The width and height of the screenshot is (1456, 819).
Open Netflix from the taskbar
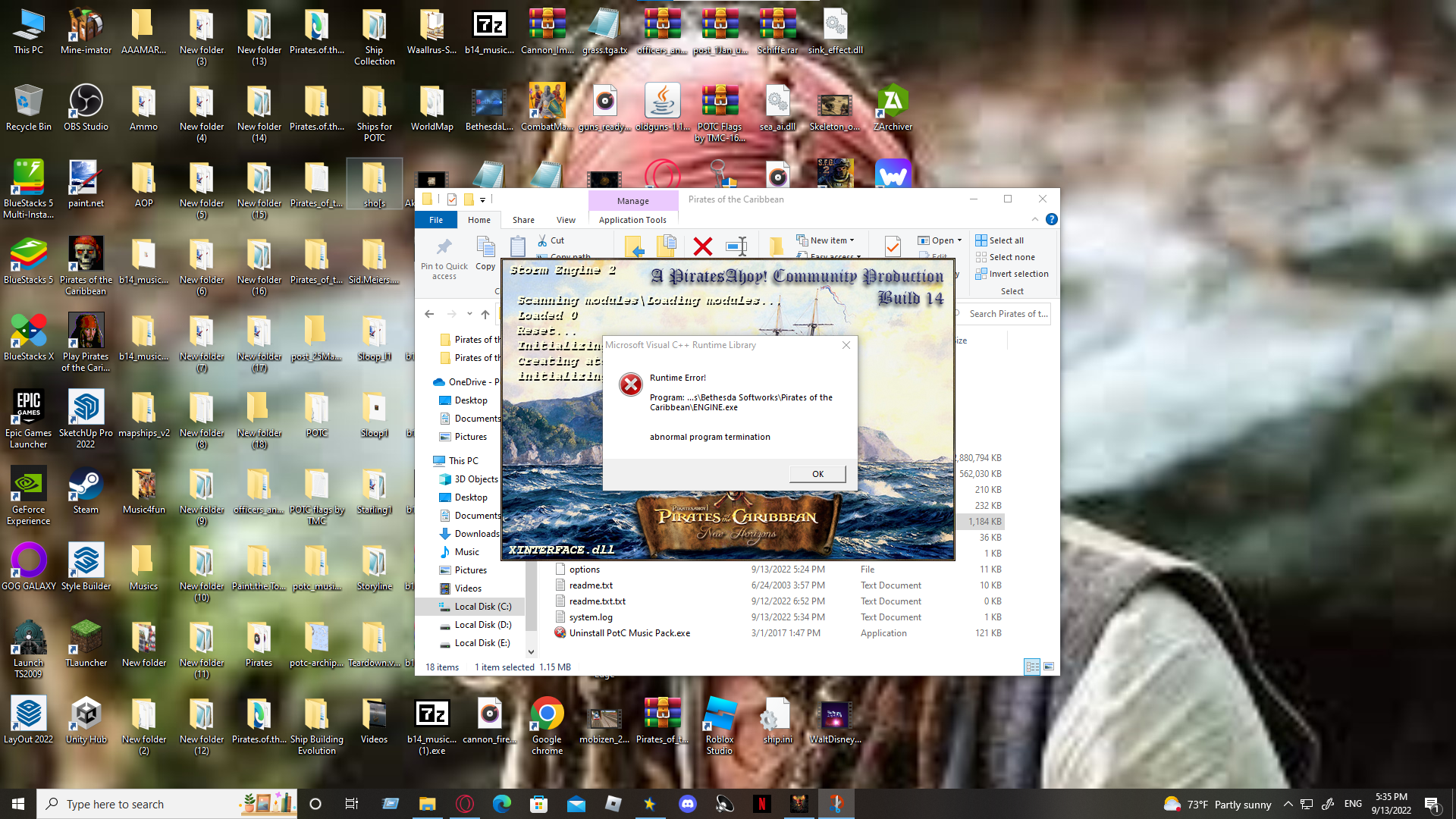click(x=761, y=804)
